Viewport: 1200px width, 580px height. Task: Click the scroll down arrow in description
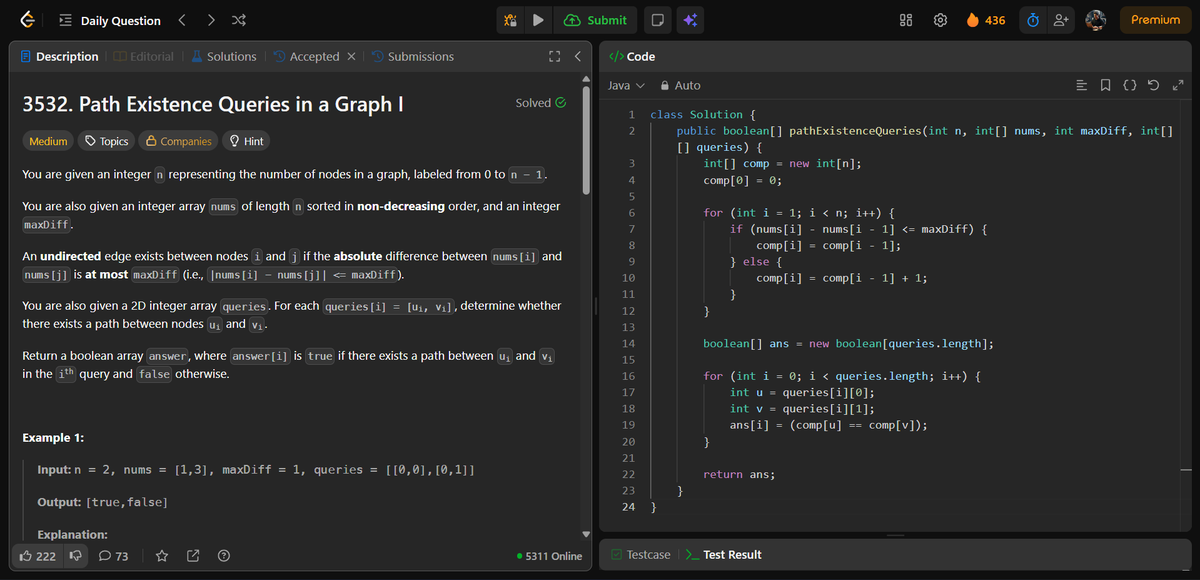[x=587, y=534]
